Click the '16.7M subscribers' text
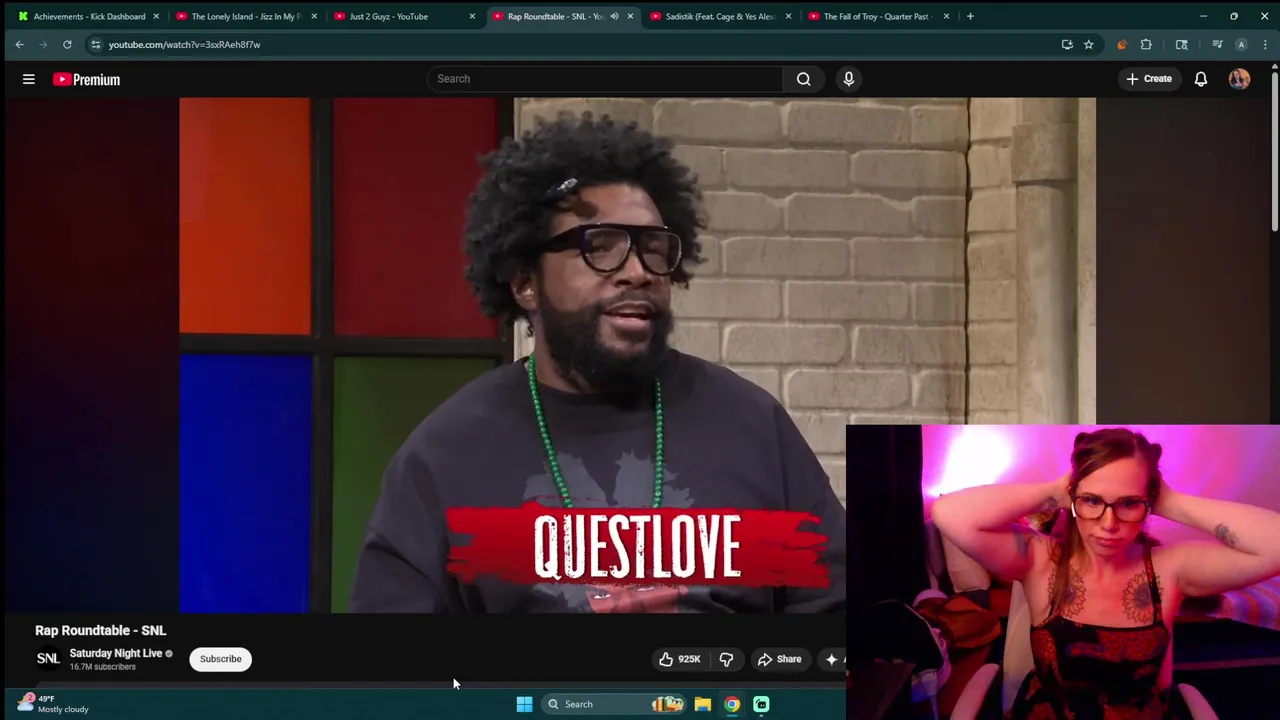Viewport: 1280px width, 720px height. pos(102,667)
